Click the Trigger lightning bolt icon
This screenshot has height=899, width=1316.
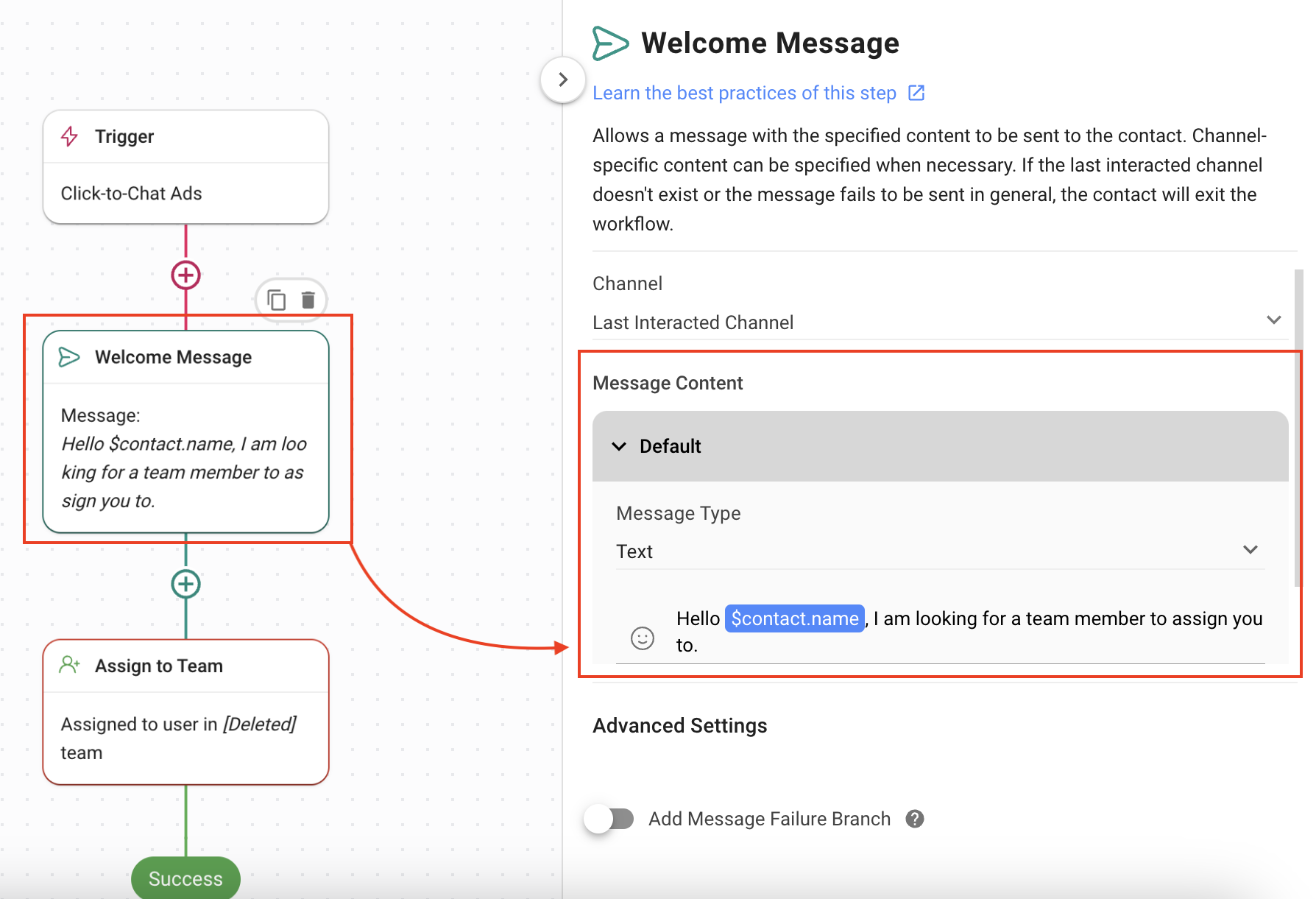point(70,136)
